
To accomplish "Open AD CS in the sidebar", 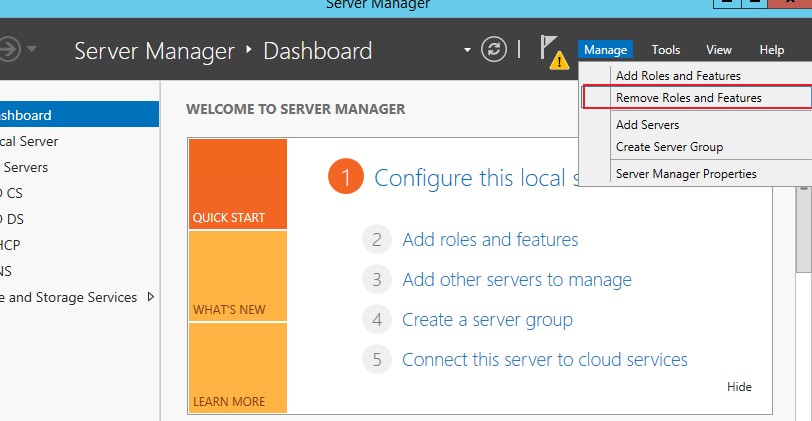I will tap(79, 193).
